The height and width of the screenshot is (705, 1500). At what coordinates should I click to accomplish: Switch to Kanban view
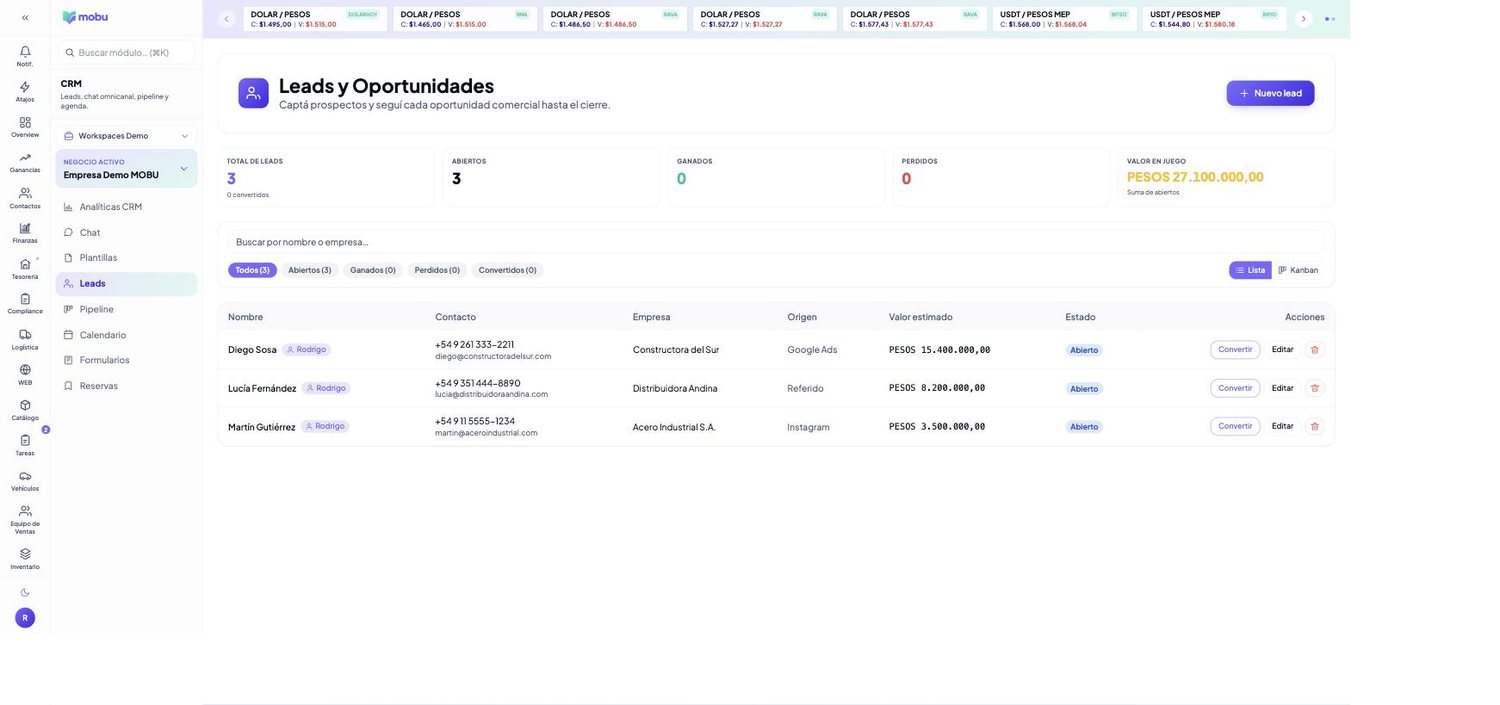click(1298, 270)
